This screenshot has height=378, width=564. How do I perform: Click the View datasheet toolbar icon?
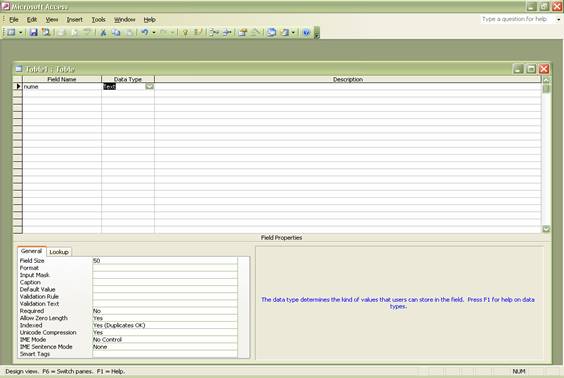[11, 33]
